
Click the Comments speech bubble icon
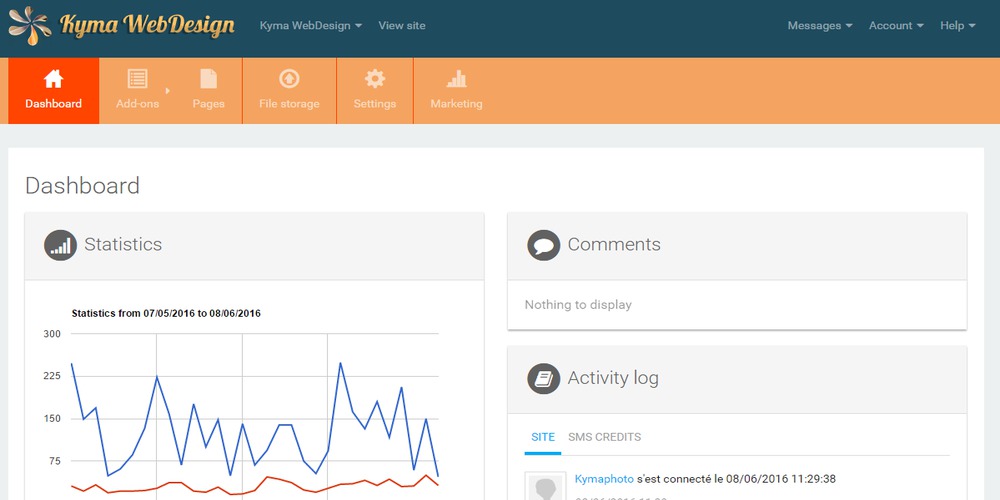pos(543,245)
